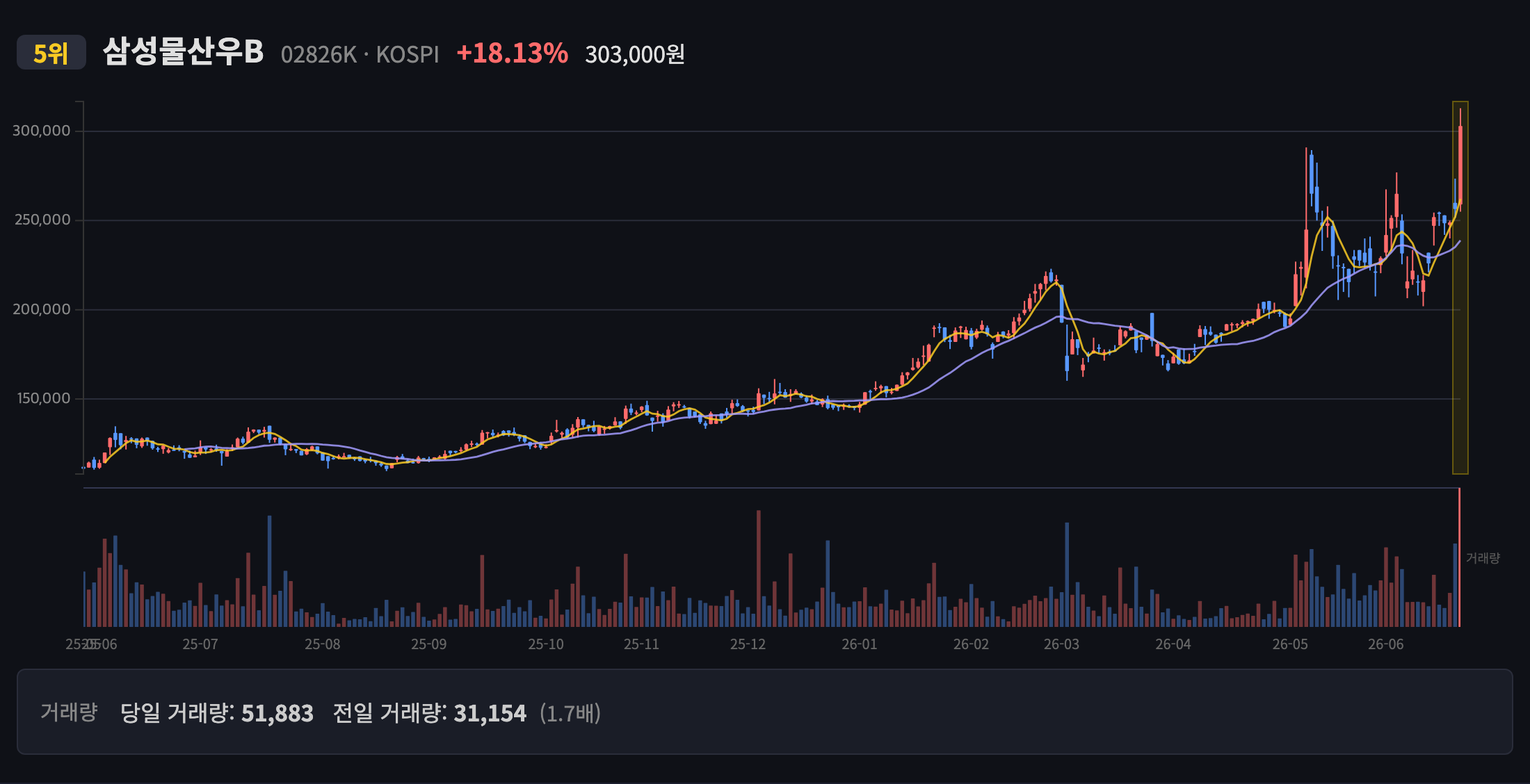Click the 250,000 price axis label
Screen dimensions: 1530x784
[42, 220]
